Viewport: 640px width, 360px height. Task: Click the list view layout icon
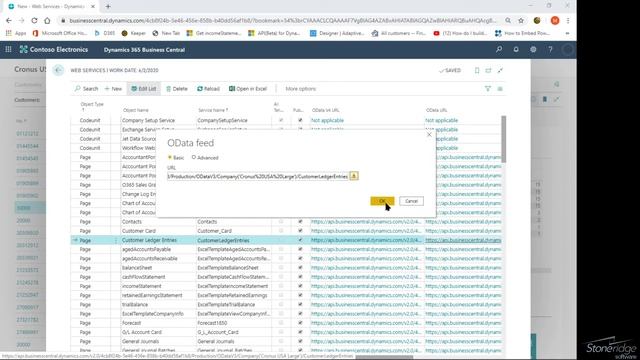coord(500,89)
